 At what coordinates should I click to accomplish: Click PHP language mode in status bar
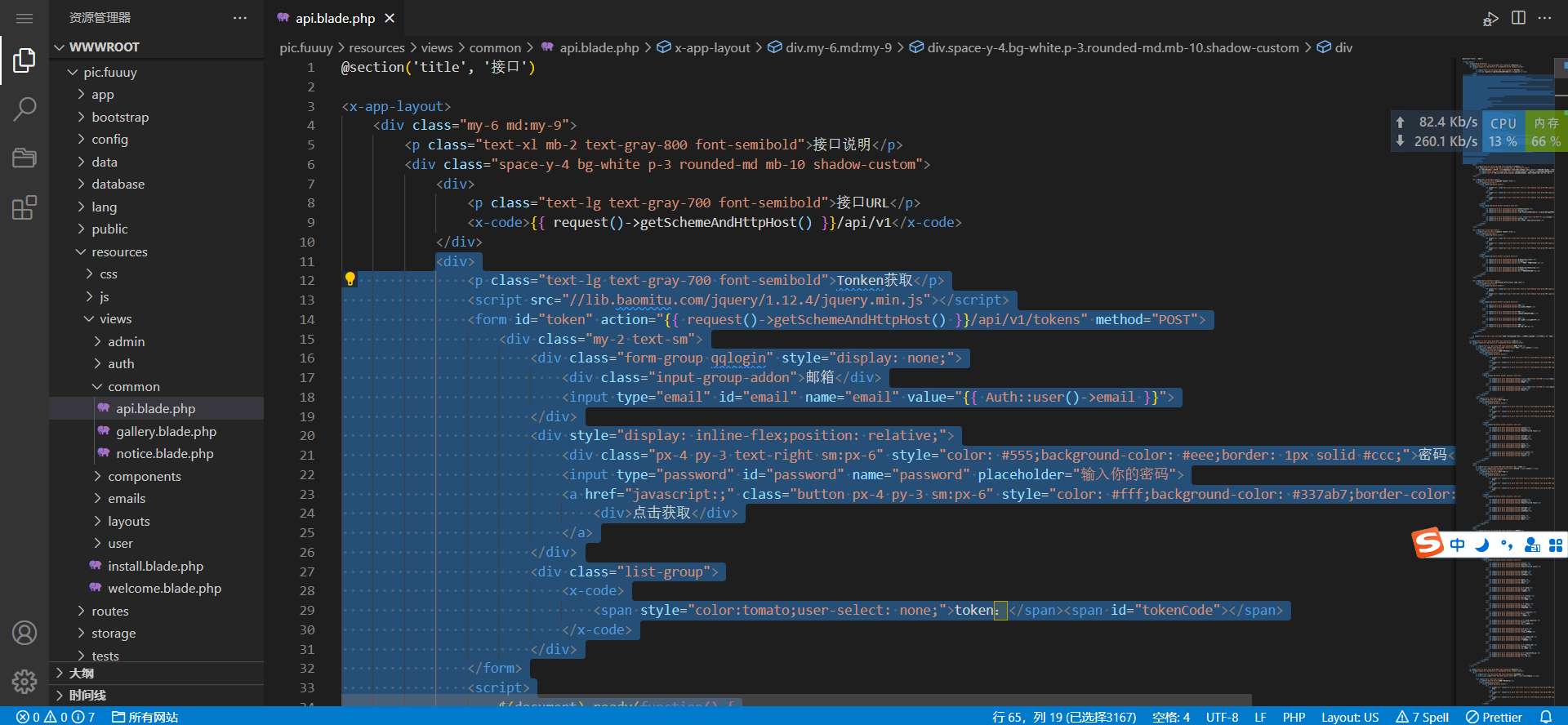(x=1294, y=717)
